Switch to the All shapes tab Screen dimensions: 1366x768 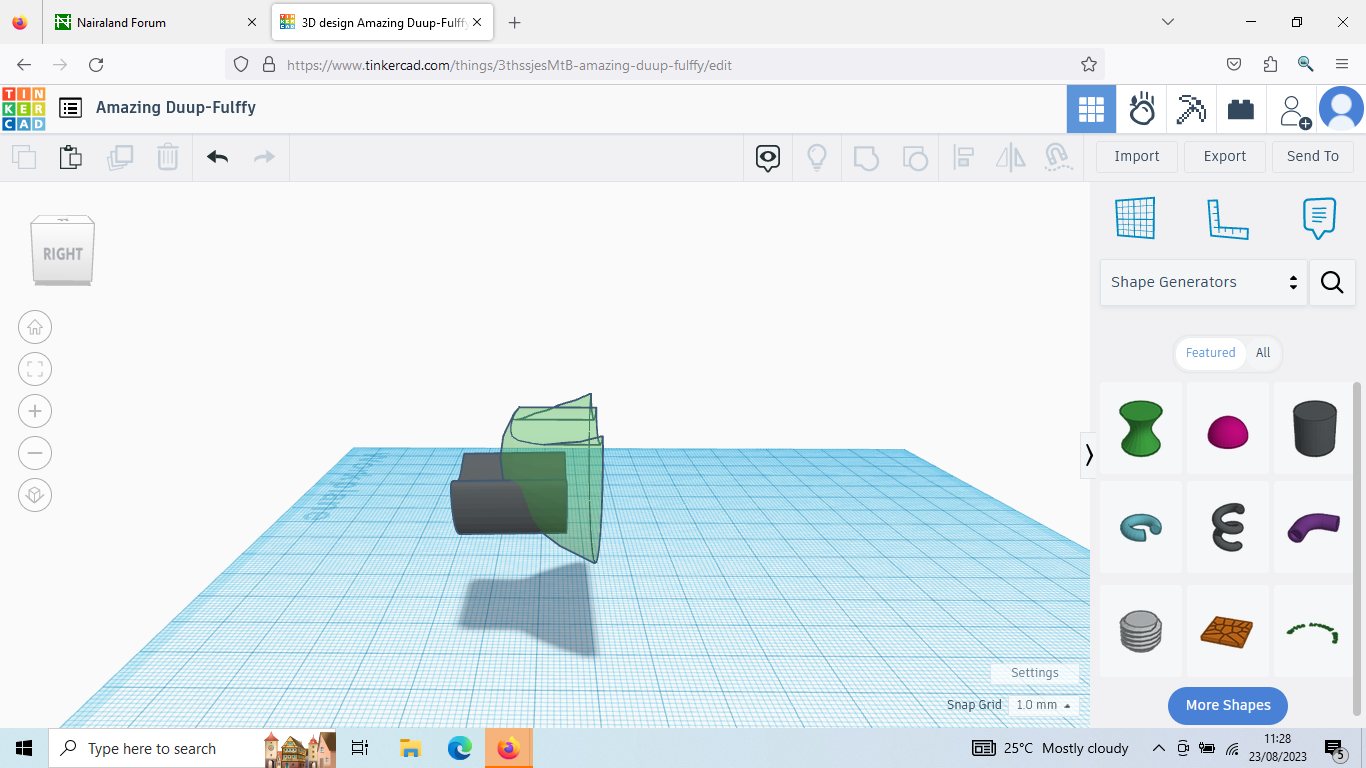[1263, 353]
